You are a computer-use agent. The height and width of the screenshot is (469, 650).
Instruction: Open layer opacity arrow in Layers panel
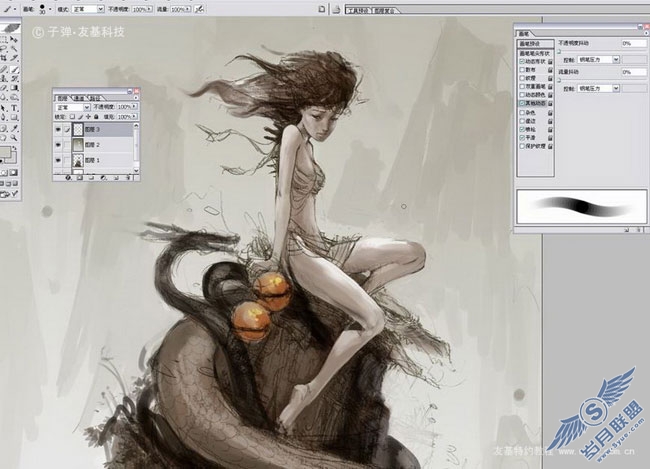point(134,106)
